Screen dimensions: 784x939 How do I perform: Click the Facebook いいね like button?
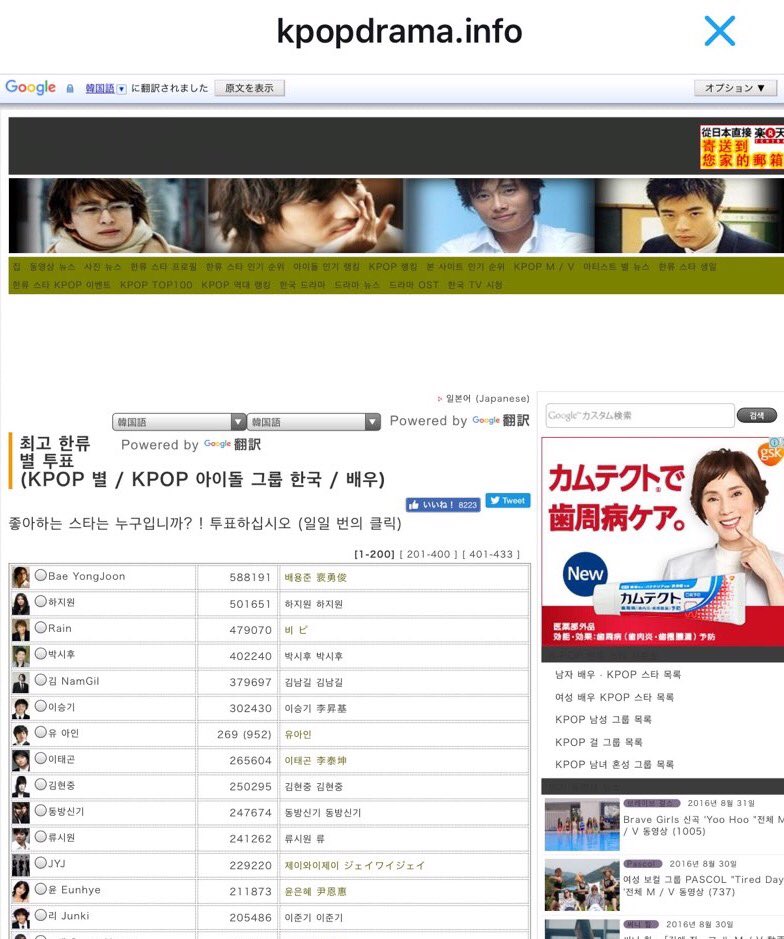click(443, 505)
